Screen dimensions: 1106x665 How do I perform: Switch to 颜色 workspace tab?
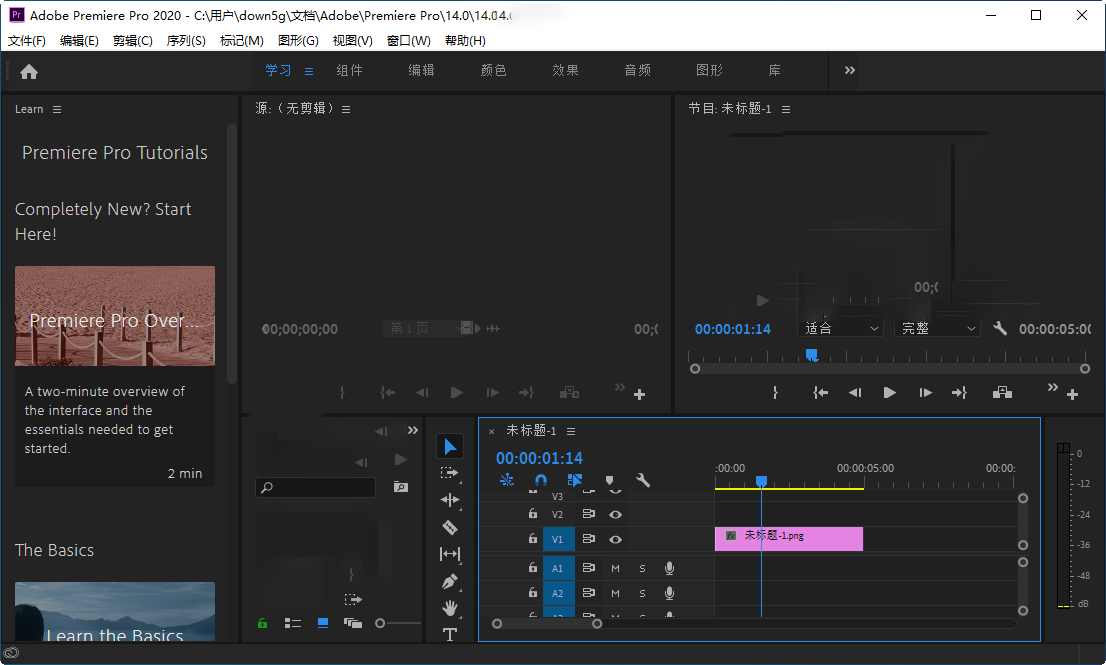click(x=494, y=70)
